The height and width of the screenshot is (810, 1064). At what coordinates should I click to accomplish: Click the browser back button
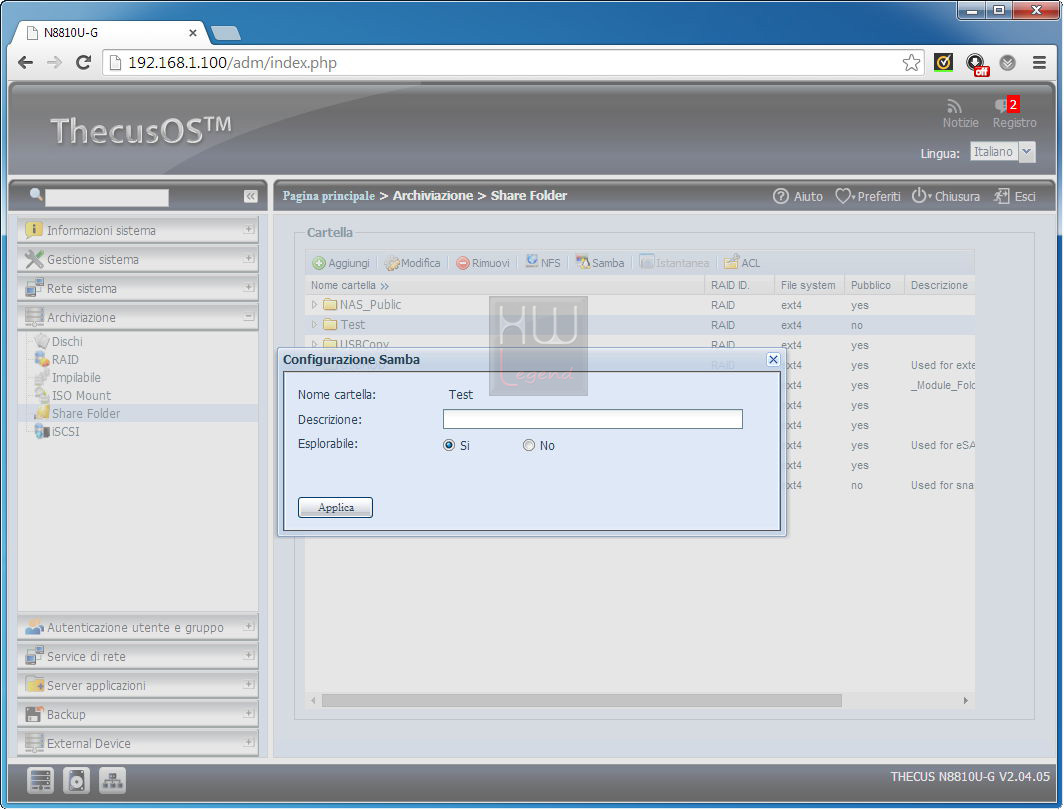coord(26,62)
